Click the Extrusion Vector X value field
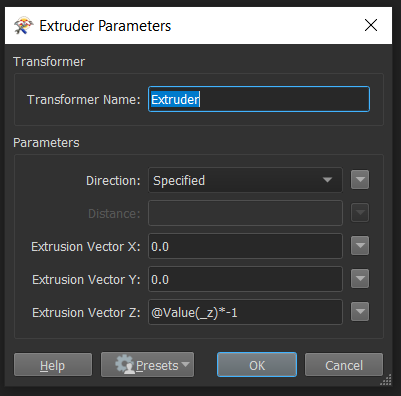 (x=245, y=246)
